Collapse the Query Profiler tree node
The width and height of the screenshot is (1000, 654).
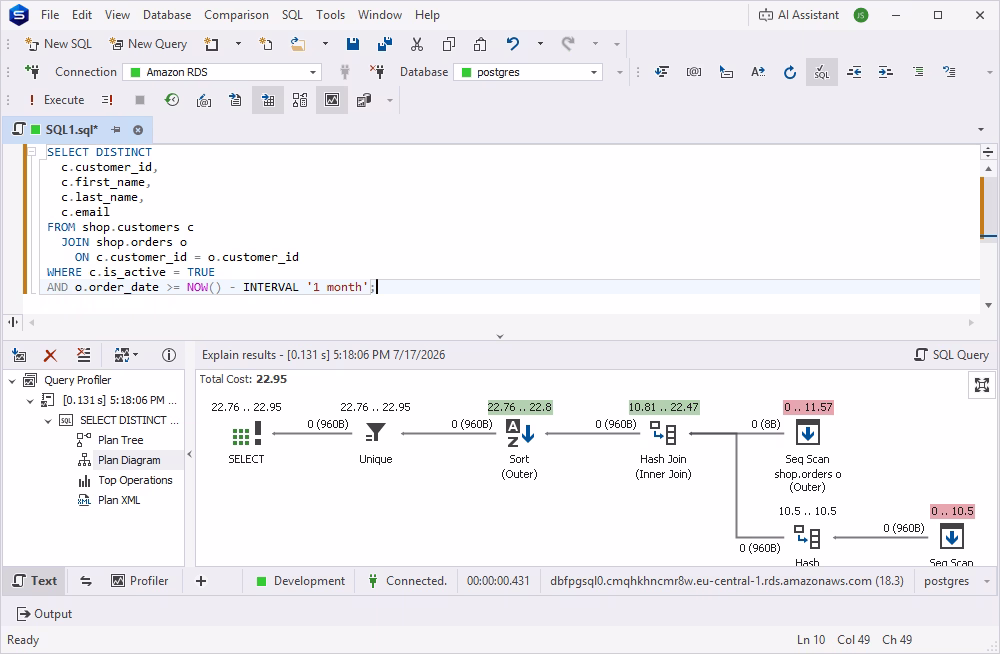click(x=12, y=380)
